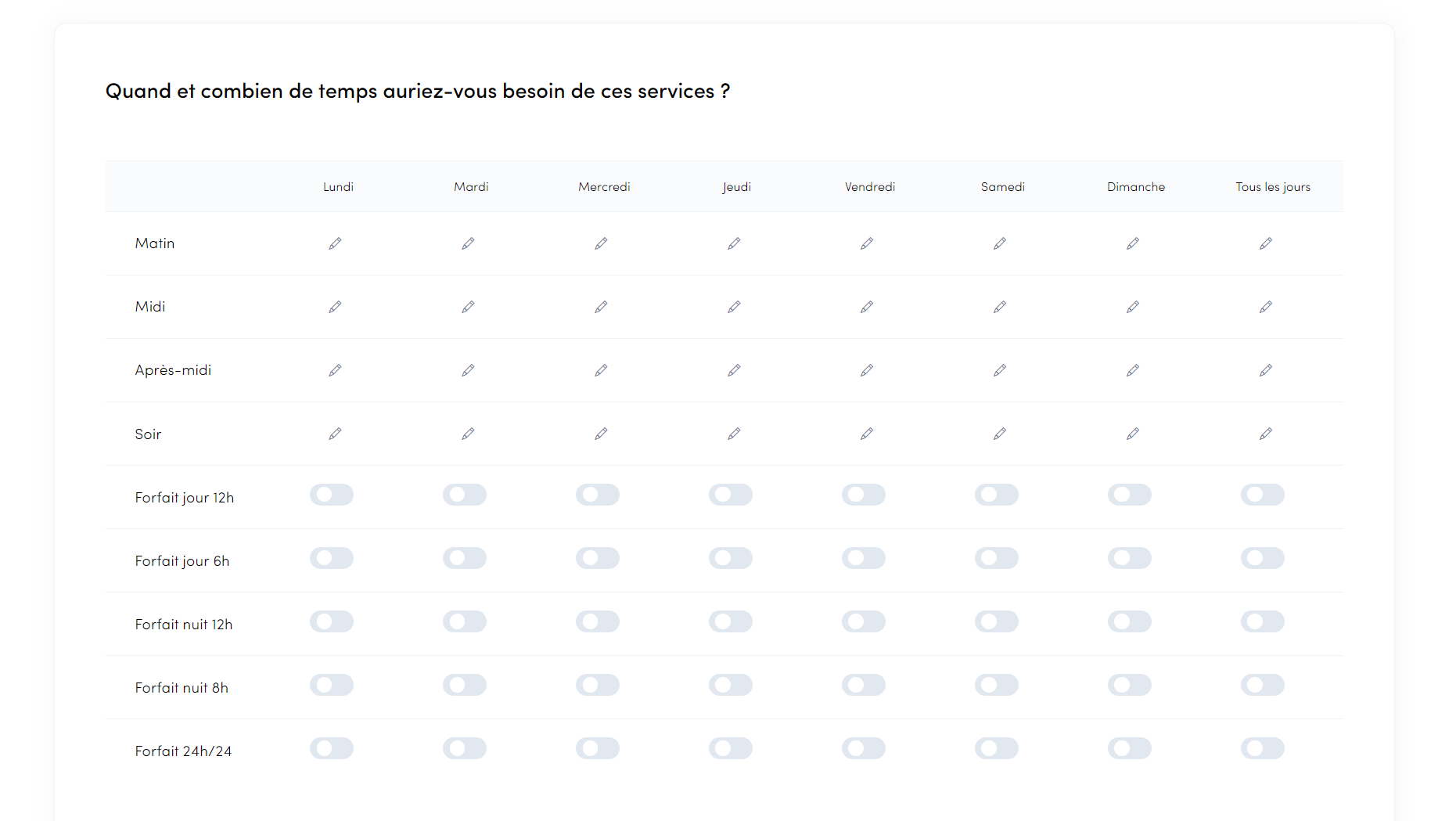This screenshot has width=1456, height=821.
Task: Edit Matin for Tous les jours
Action: coord(1266,243)
